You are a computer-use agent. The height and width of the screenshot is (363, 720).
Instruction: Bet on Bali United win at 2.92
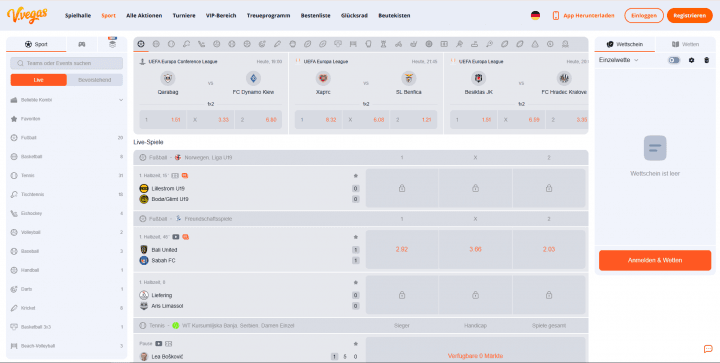402,249
